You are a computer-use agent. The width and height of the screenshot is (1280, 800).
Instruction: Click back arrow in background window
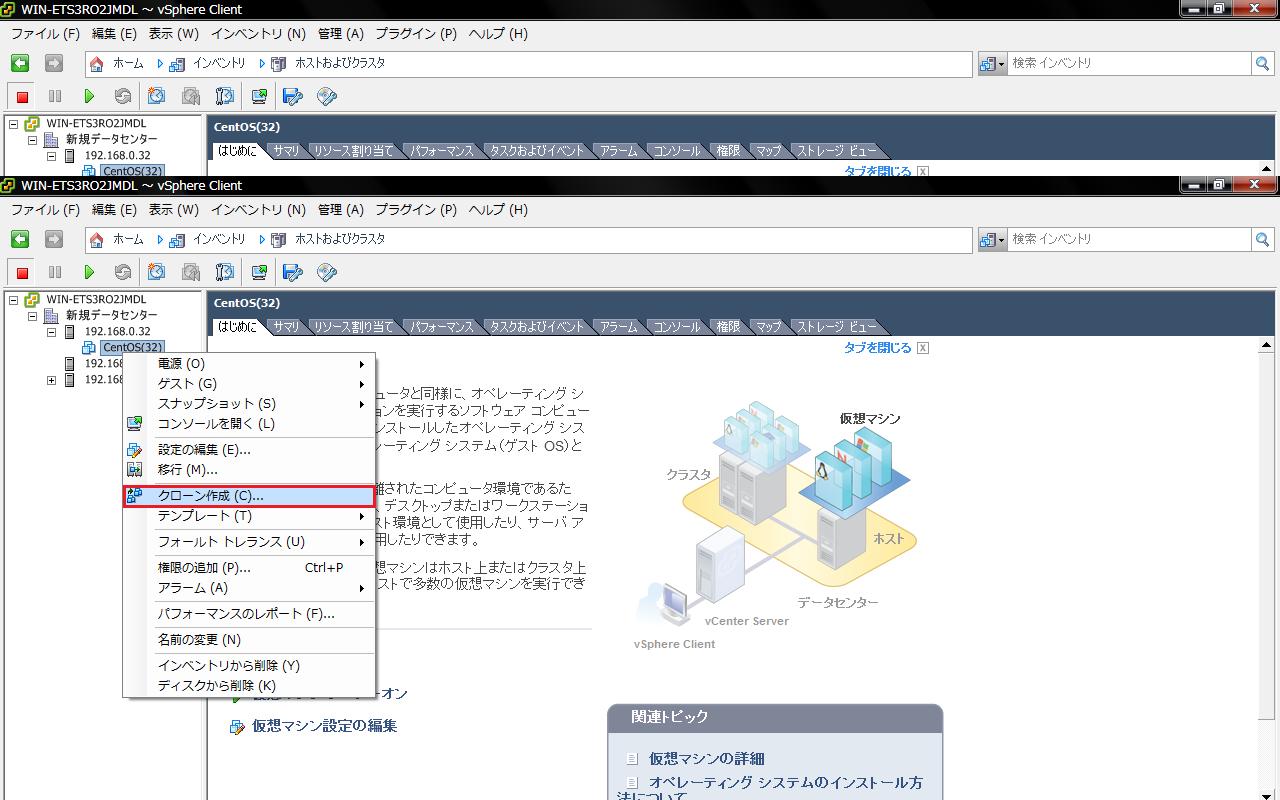20,63
